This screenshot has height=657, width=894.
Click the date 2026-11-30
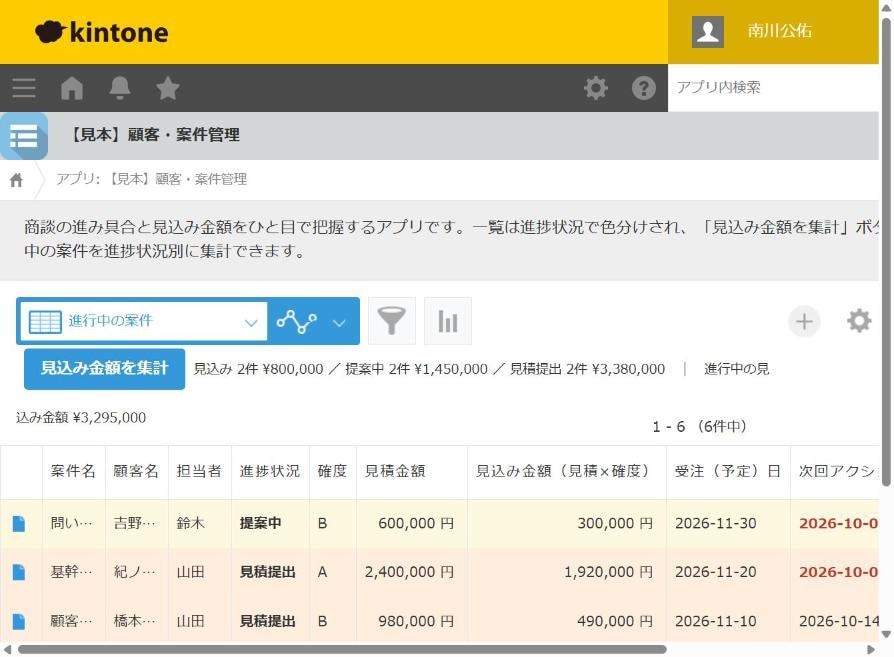716,523
